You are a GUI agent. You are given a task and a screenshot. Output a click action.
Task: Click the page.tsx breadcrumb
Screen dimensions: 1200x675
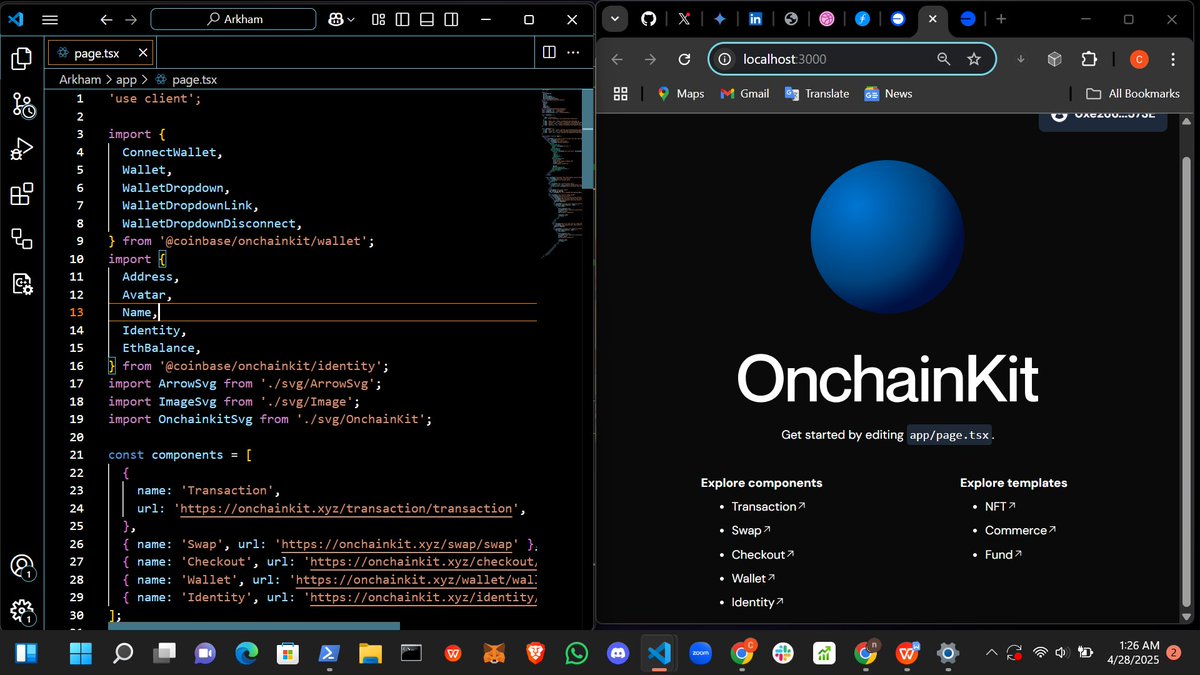point(186,79)
